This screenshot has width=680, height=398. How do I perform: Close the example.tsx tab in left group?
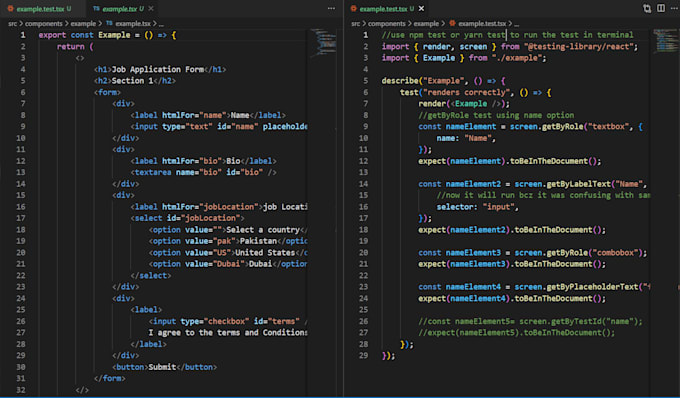(x=151, y=8)
